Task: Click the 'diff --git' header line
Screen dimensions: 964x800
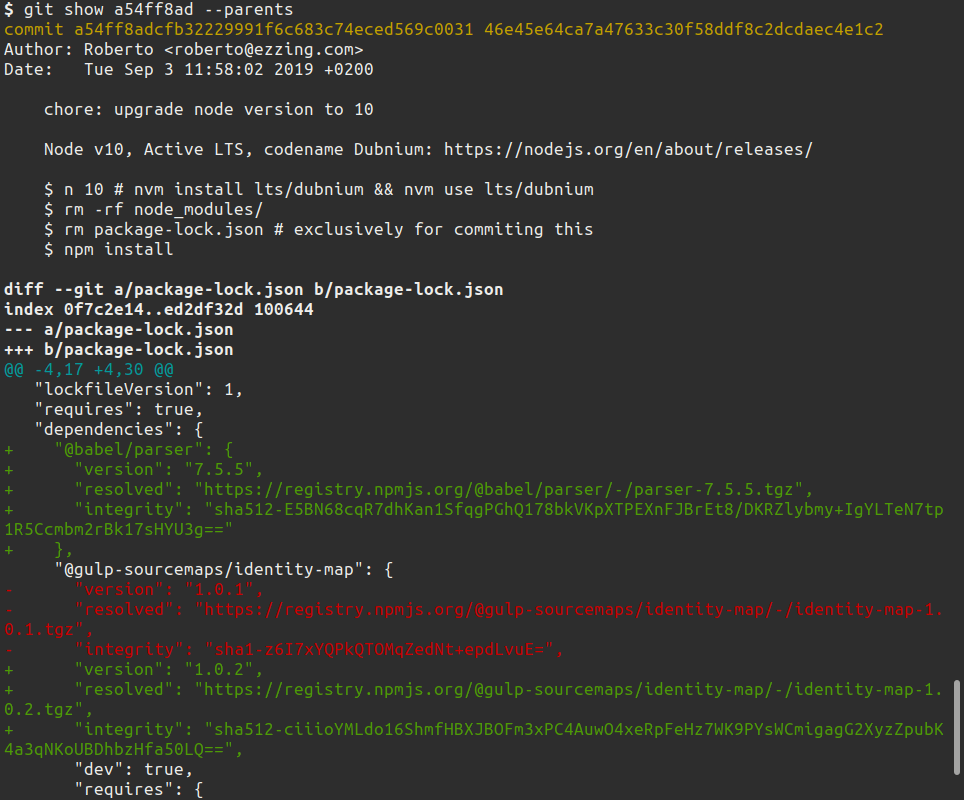Action: (x=253, y=289)
